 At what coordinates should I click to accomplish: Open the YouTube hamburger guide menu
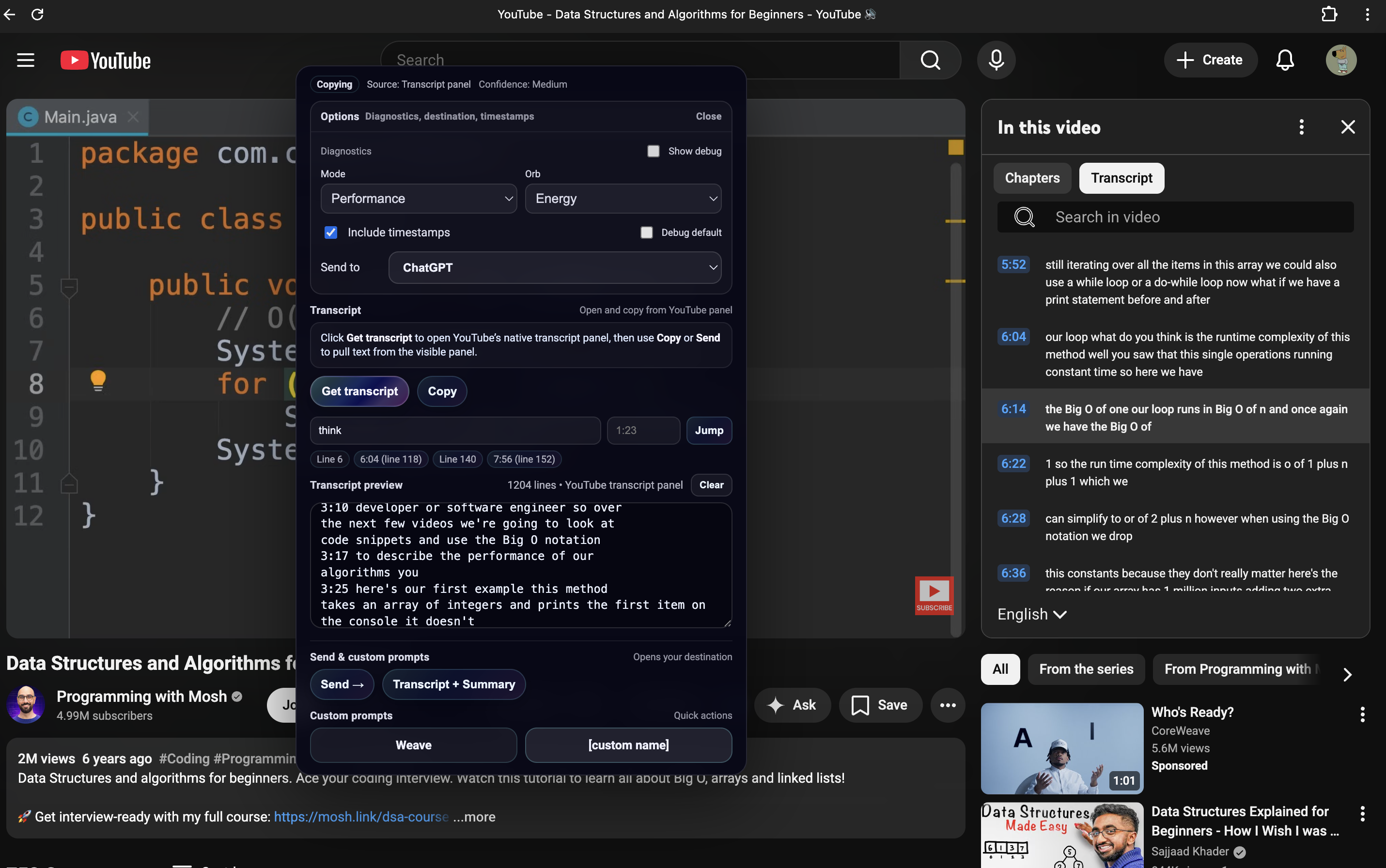pos(25,60)
